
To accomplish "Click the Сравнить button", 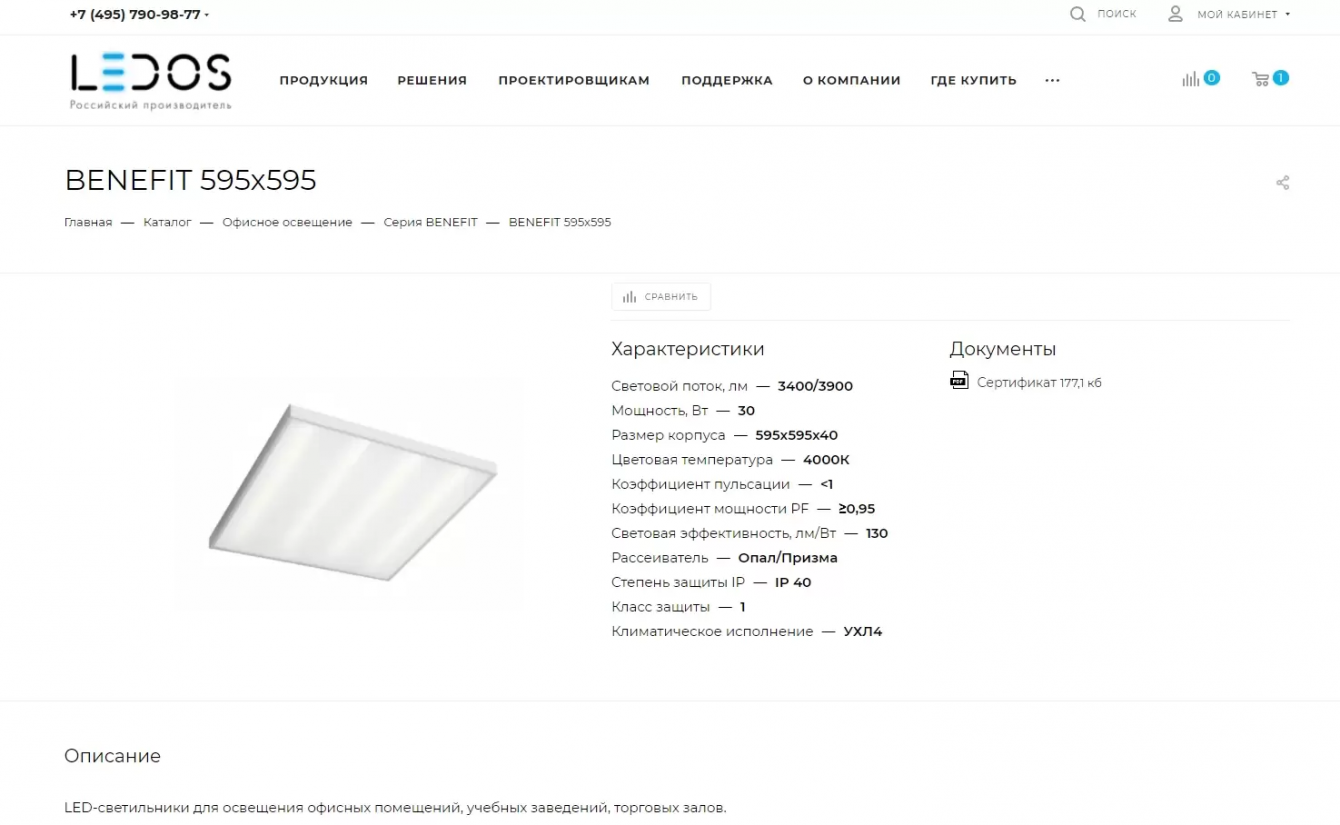I will (x=661, y=297).
